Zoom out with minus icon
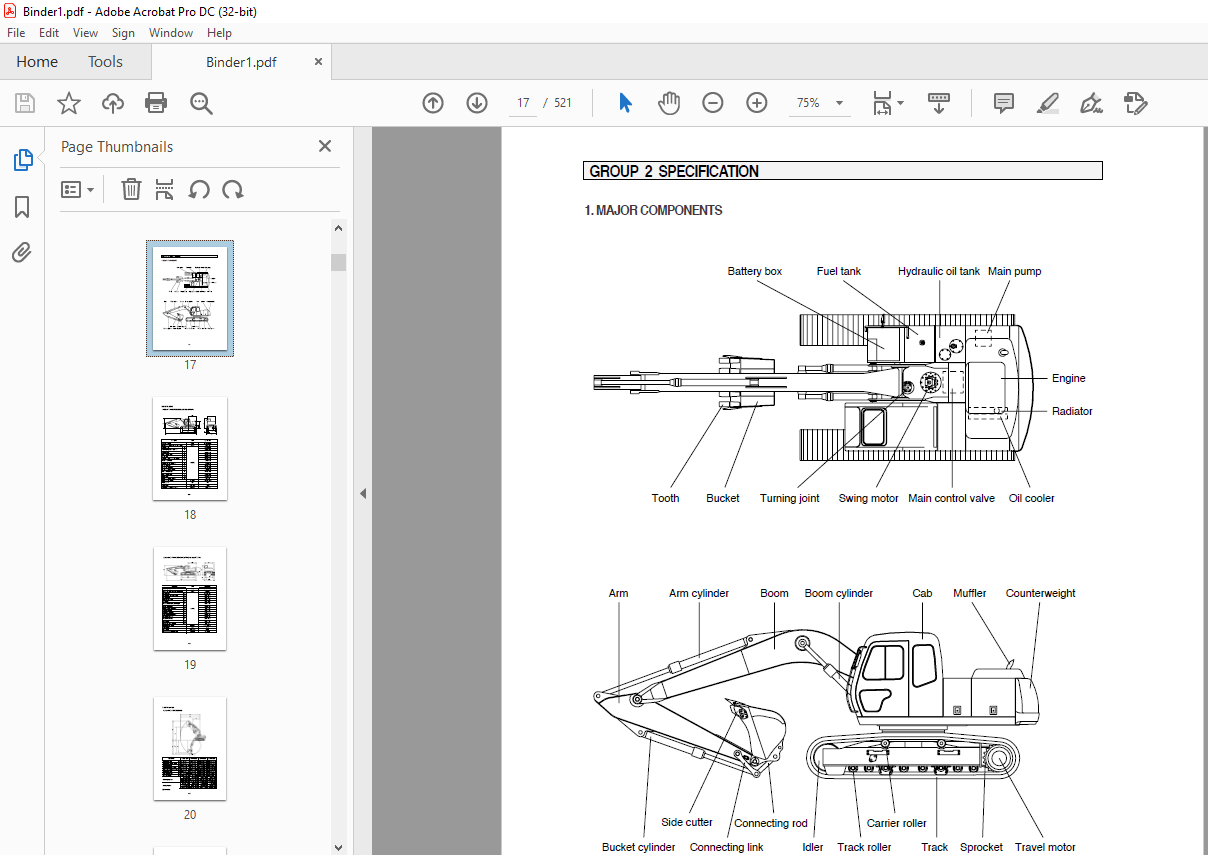The image size is (1208, 855). (713, 103)
